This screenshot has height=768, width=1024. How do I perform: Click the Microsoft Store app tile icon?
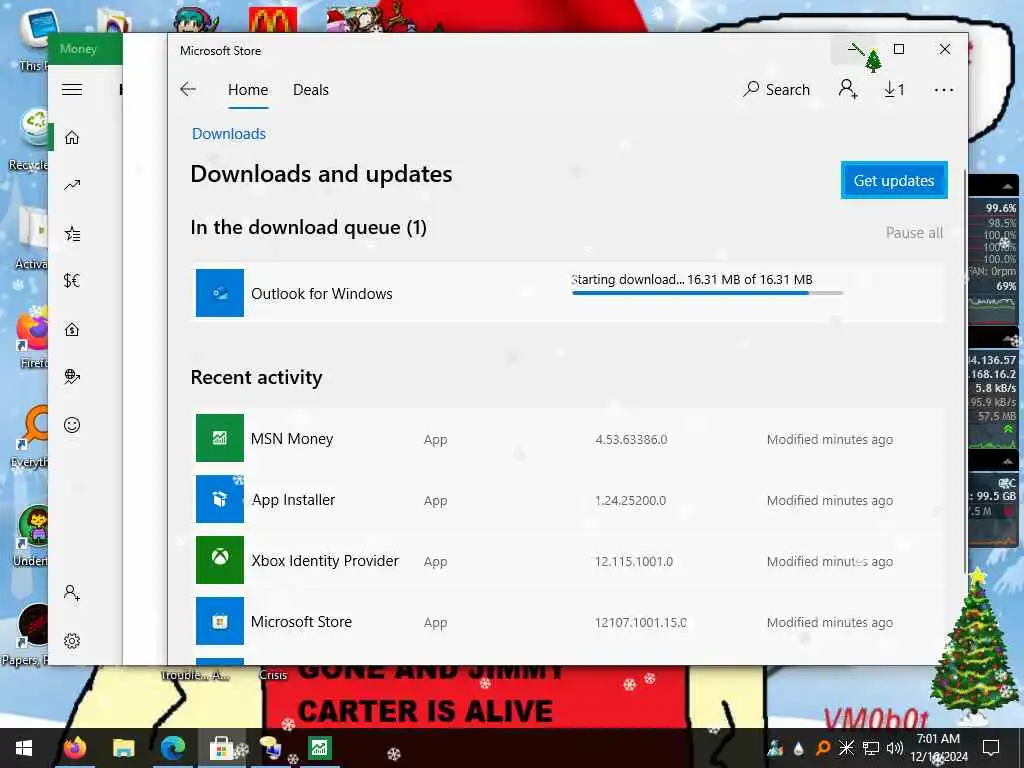220,621
